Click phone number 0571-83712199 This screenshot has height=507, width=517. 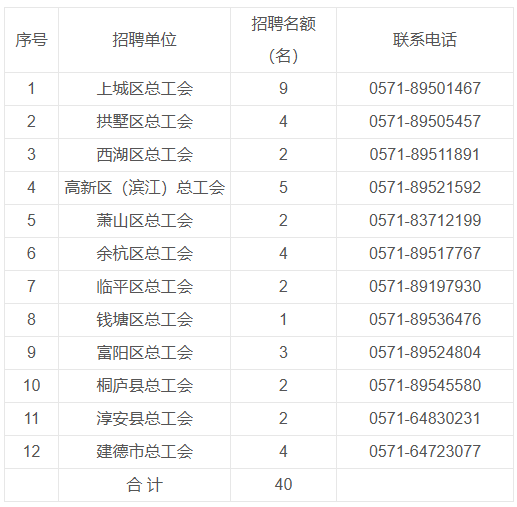coord(425,220)
